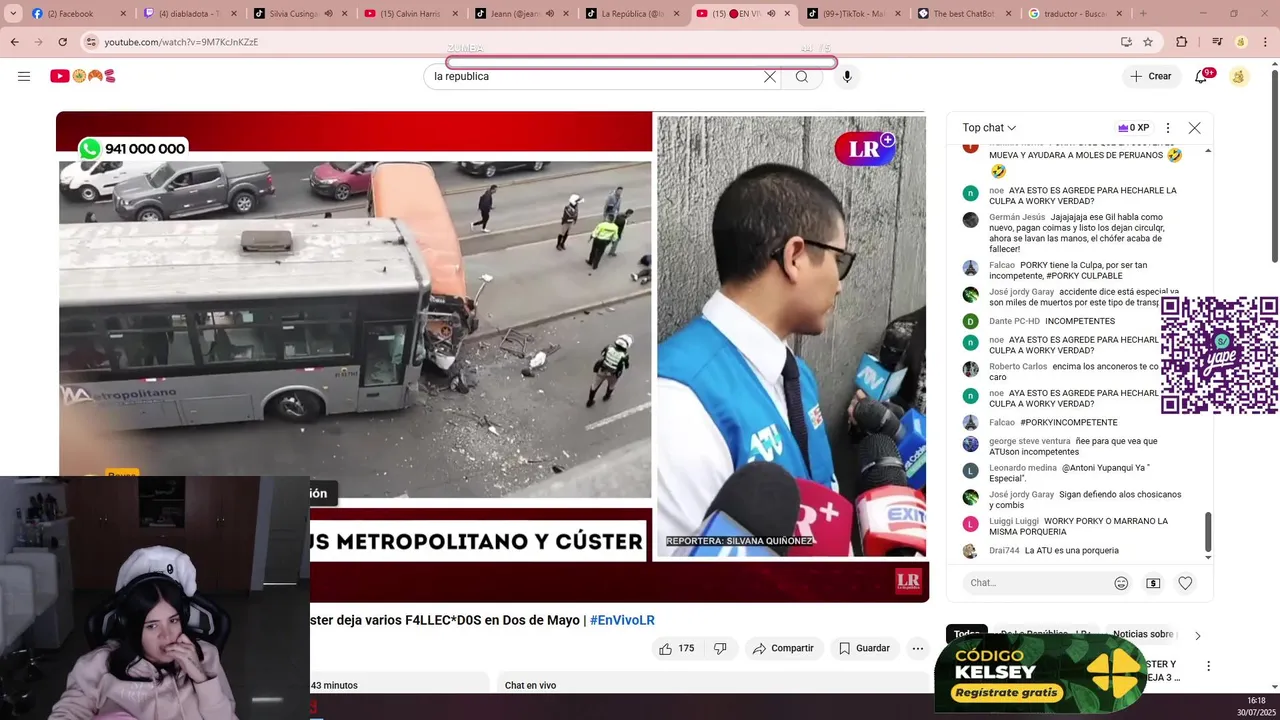Open emoji picker in chat box
The height and width of the screenshot is (720, 1280).
(x=1121, y=583)
